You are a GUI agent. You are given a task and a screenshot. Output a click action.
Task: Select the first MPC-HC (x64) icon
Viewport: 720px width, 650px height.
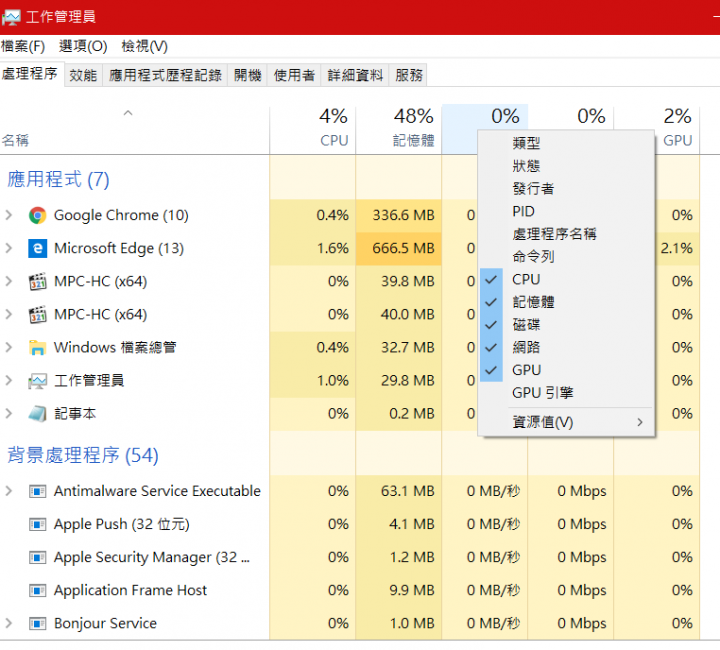click(x=37, y=281)
